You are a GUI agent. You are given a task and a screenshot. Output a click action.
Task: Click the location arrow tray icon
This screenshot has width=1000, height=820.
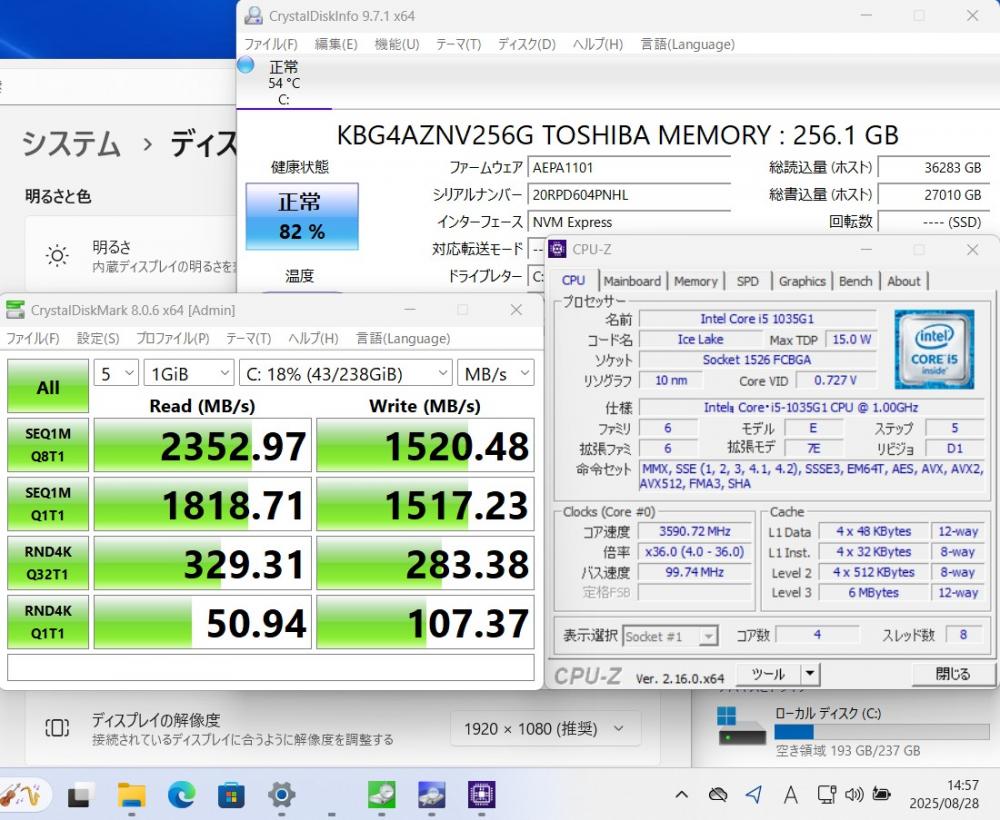point(754,794)
